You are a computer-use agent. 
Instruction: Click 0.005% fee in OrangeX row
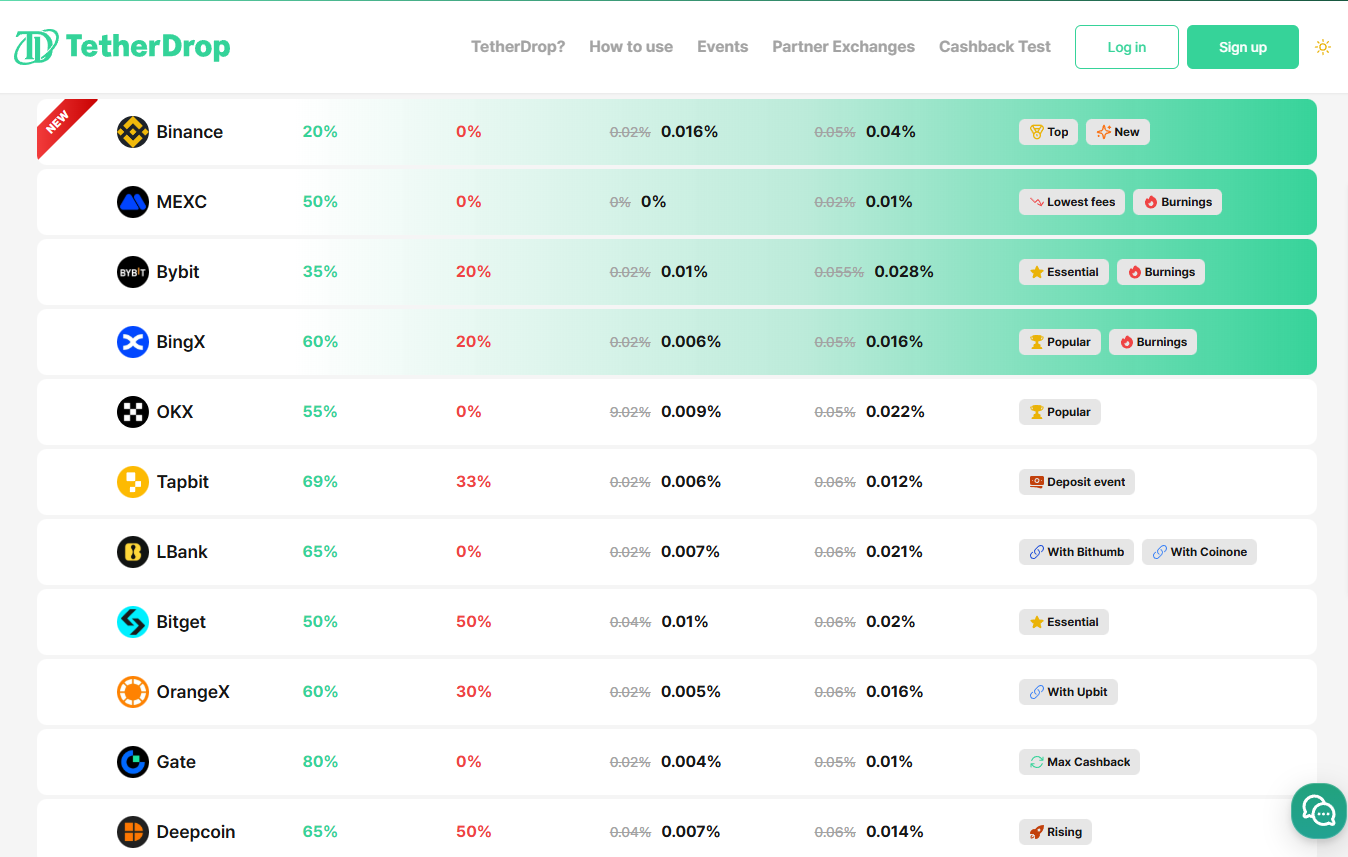pyautogui.click(x=691, y=692)
